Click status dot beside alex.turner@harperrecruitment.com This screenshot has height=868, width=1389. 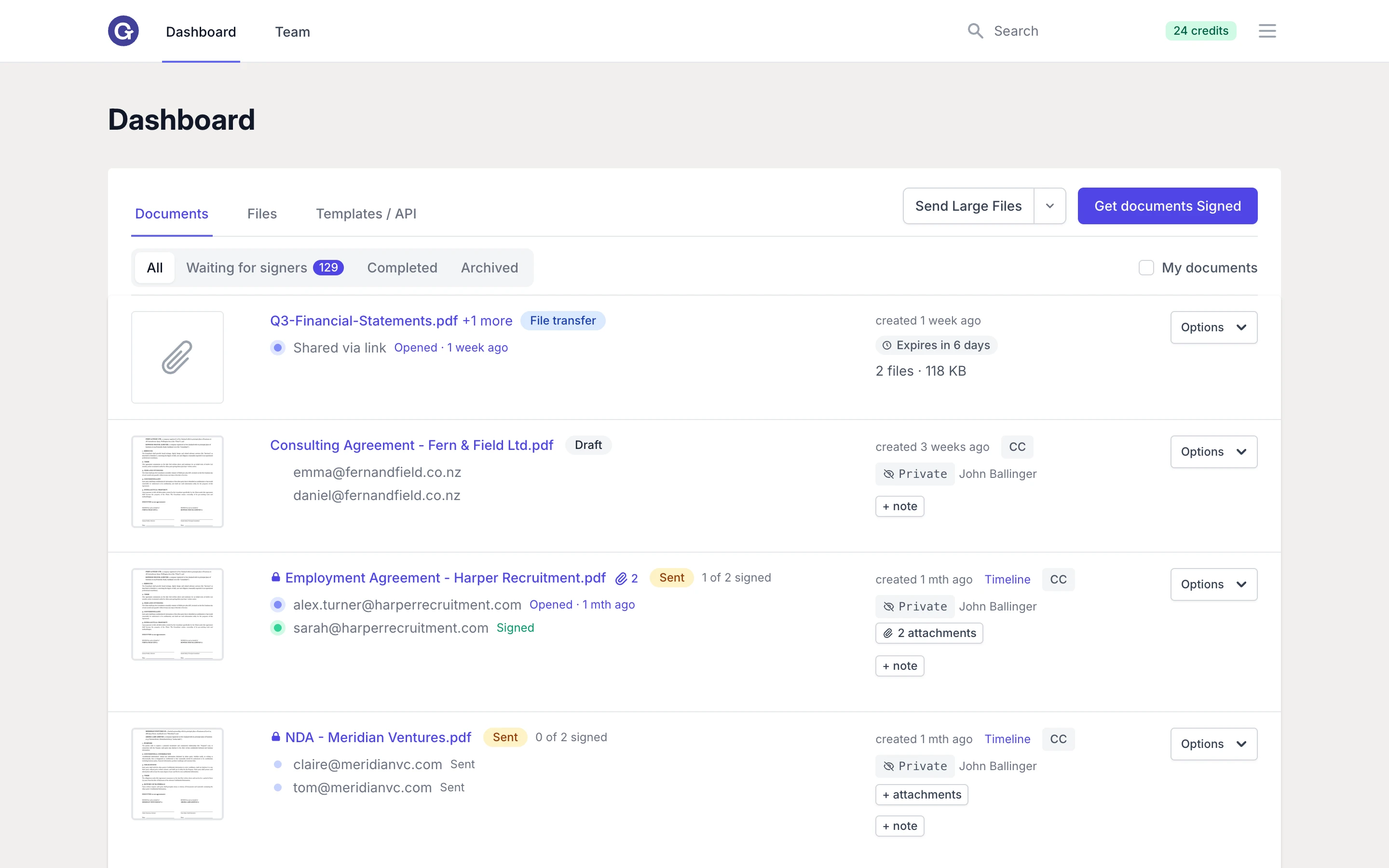tap(278, 605)
